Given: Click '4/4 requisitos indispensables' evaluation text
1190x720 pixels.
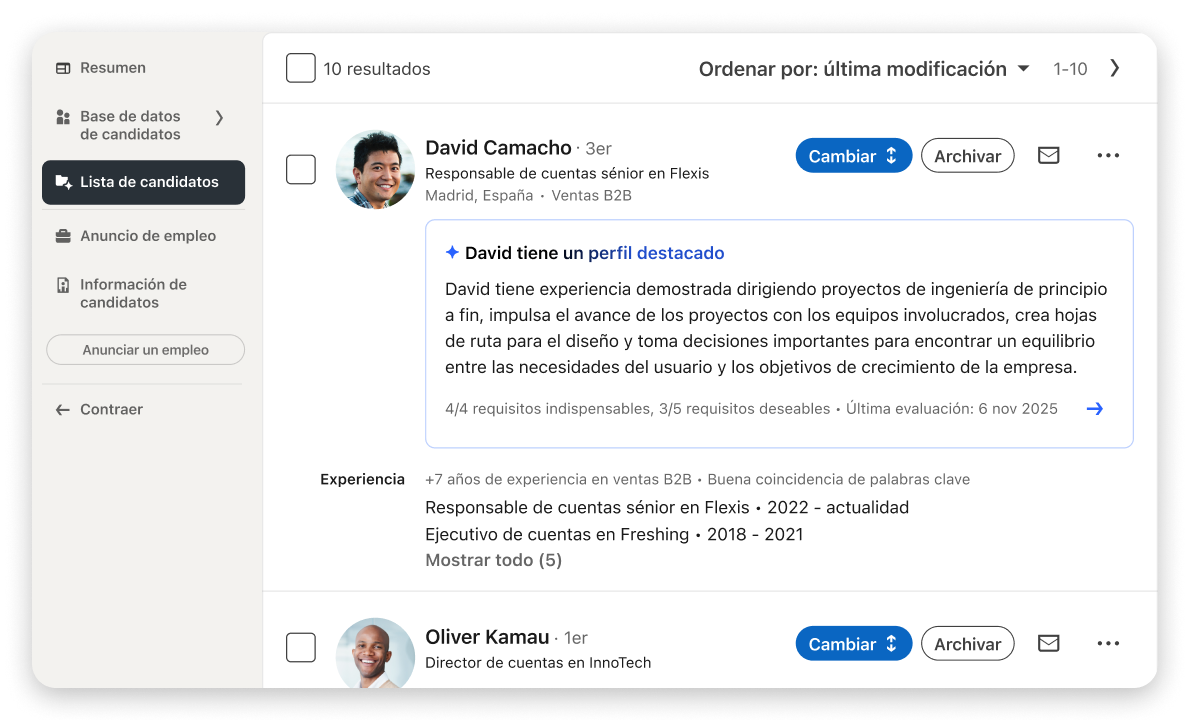Looking at the screenshot, I should 547,409.
